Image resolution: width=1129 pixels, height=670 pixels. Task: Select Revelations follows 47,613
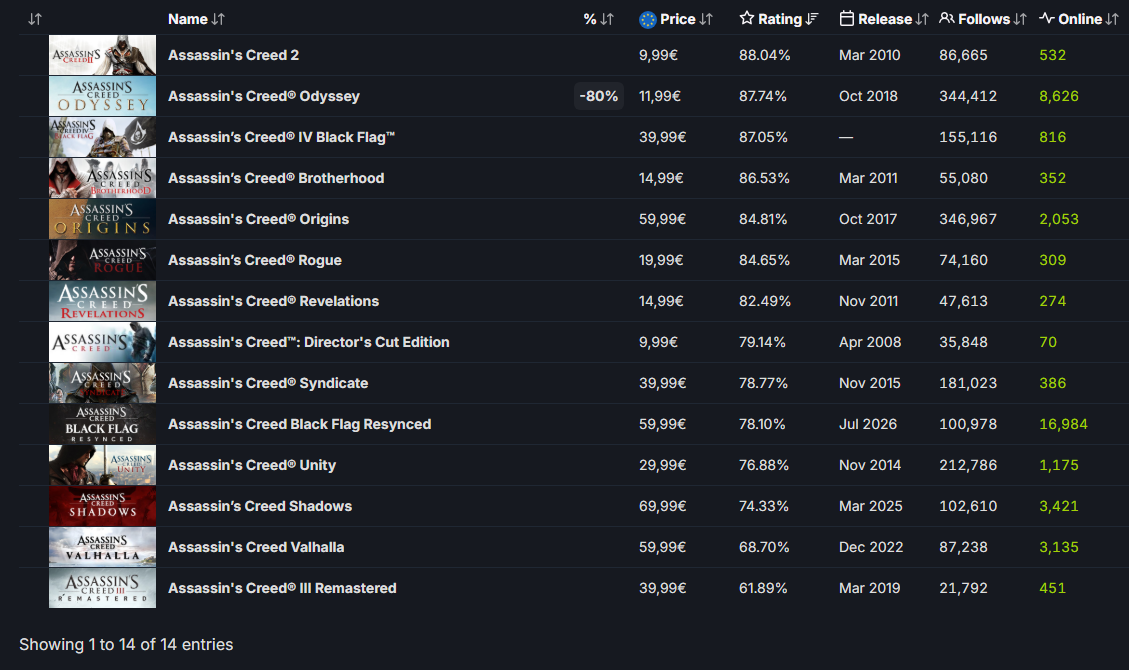click(963, 302)
